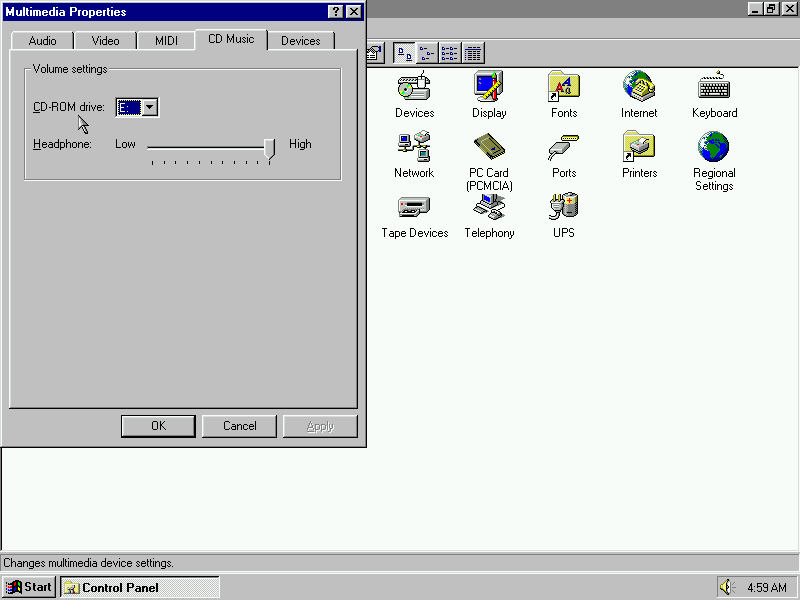
Task: Open the Telephony icon
Action: point(489,207)
